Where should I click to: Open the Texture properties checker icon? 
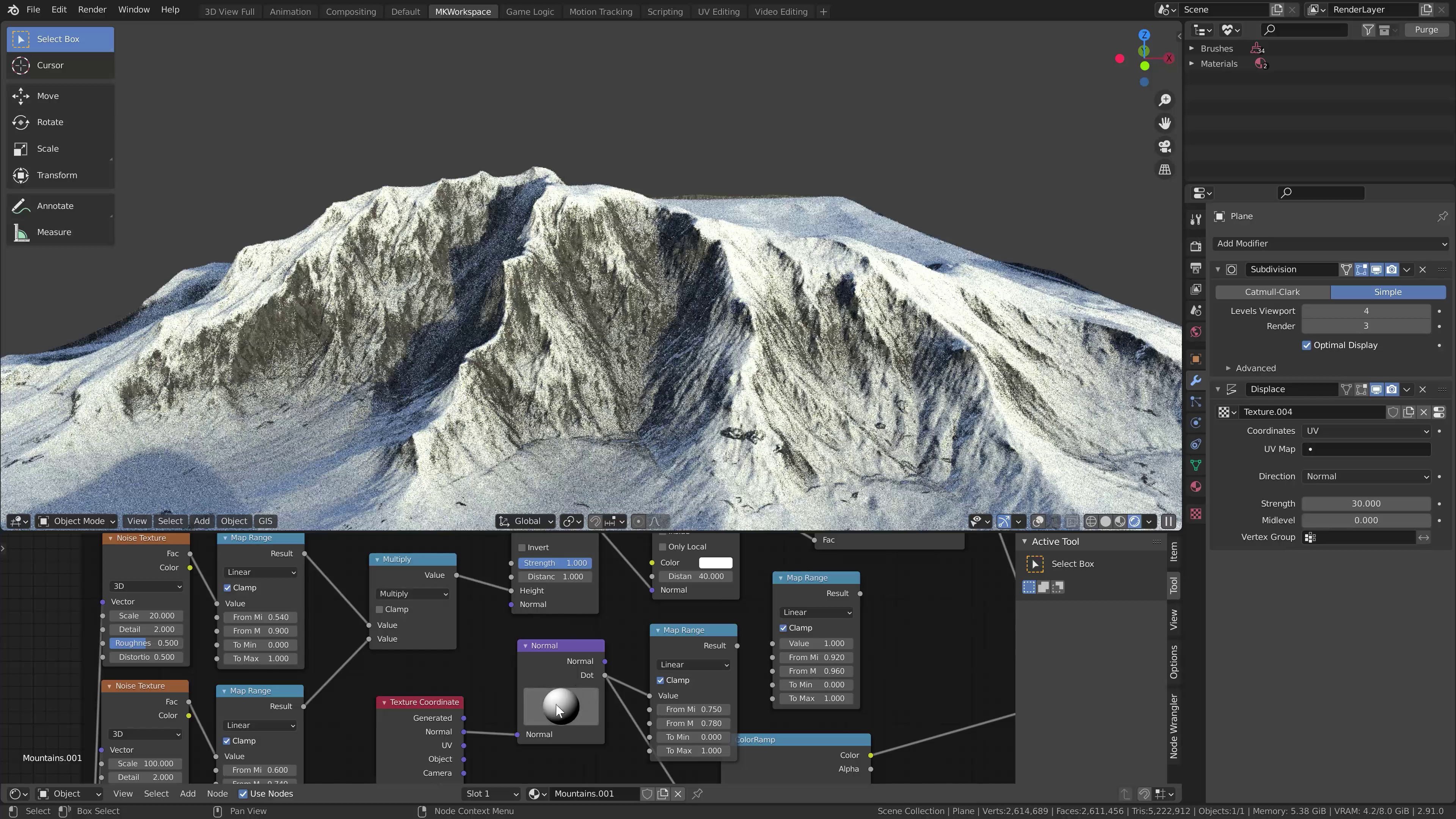coord(1196,514)
